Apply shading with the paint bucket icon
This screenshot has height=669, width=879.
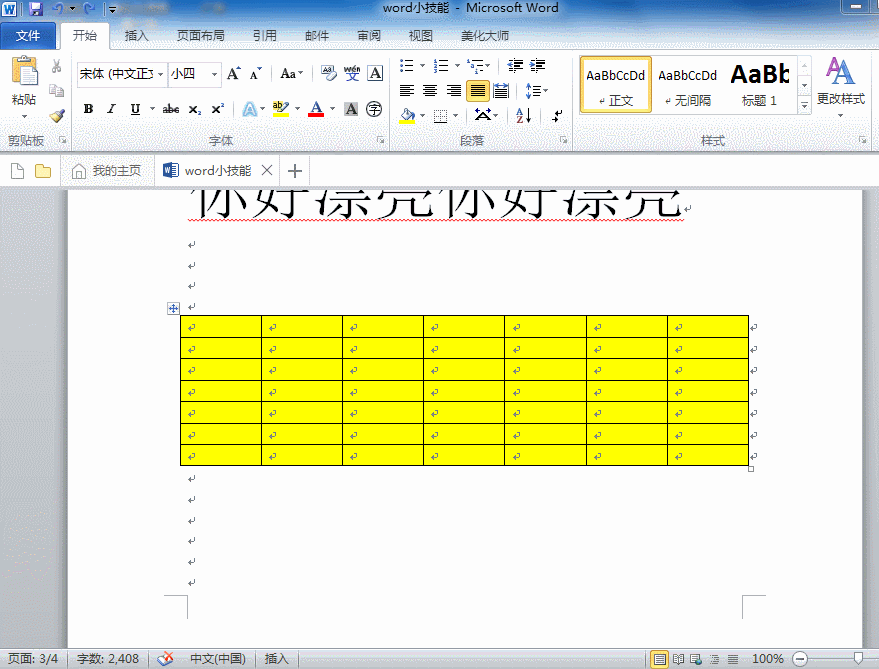pos(408,116)
